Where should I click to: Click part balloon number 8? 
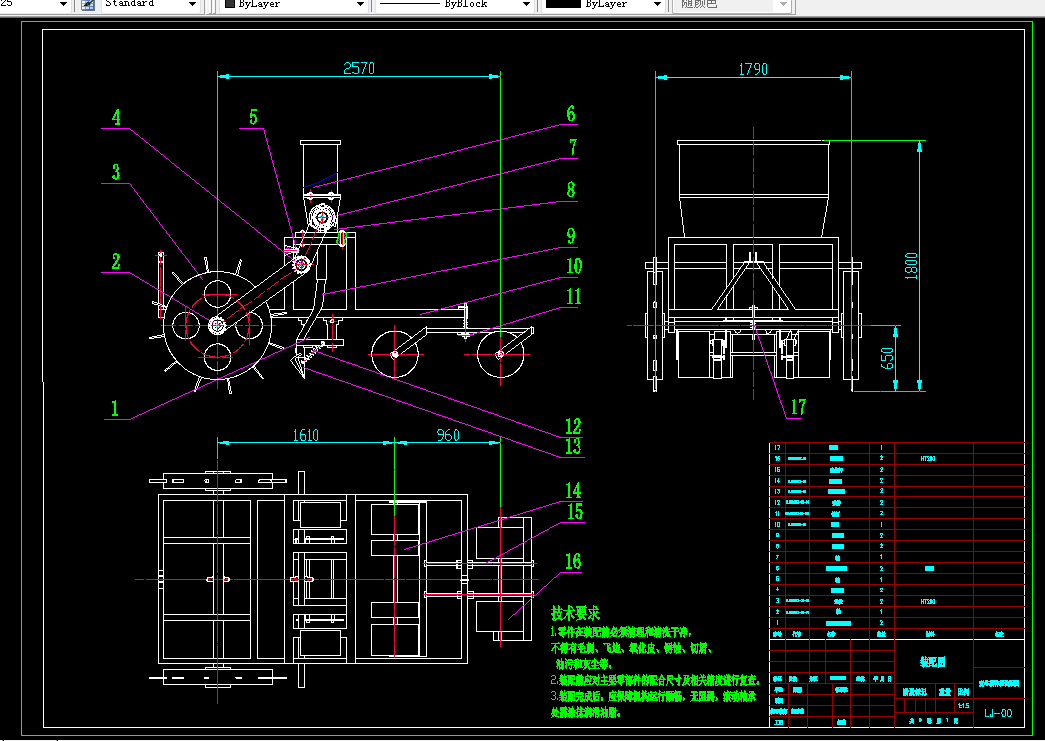point(571,190)
